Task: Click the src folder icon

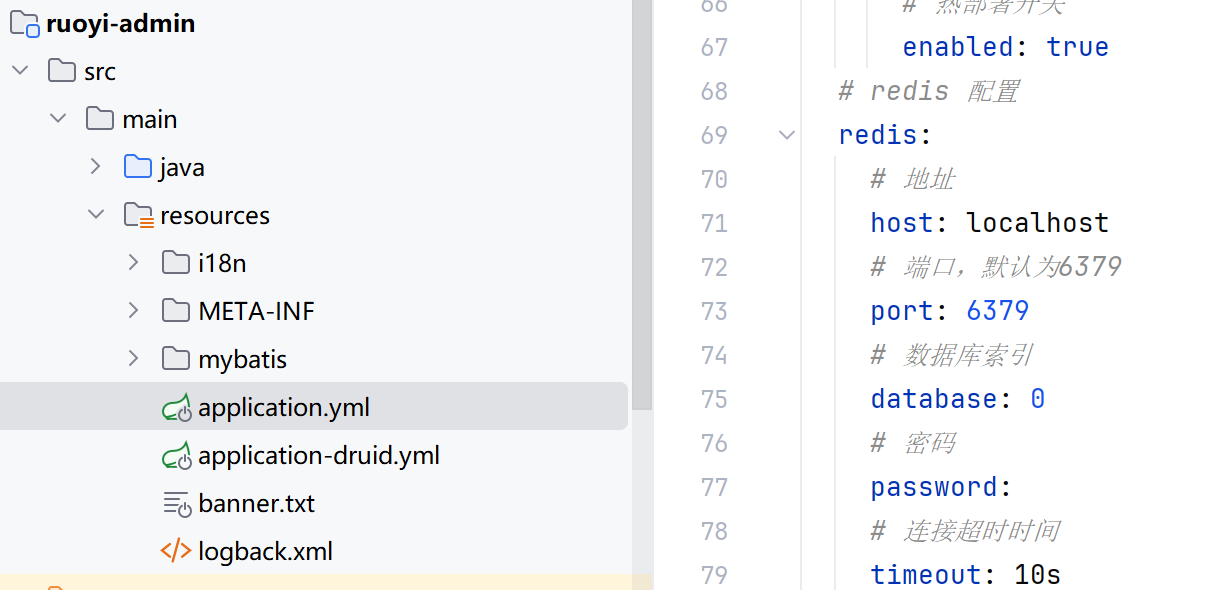Action: tap(62, 70)
